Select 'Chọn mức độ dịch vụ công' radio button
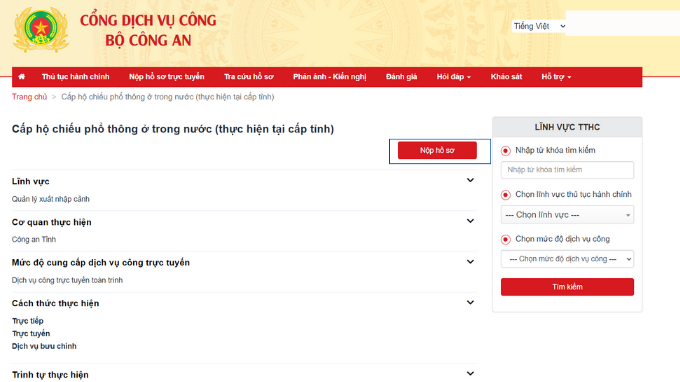 506,239
